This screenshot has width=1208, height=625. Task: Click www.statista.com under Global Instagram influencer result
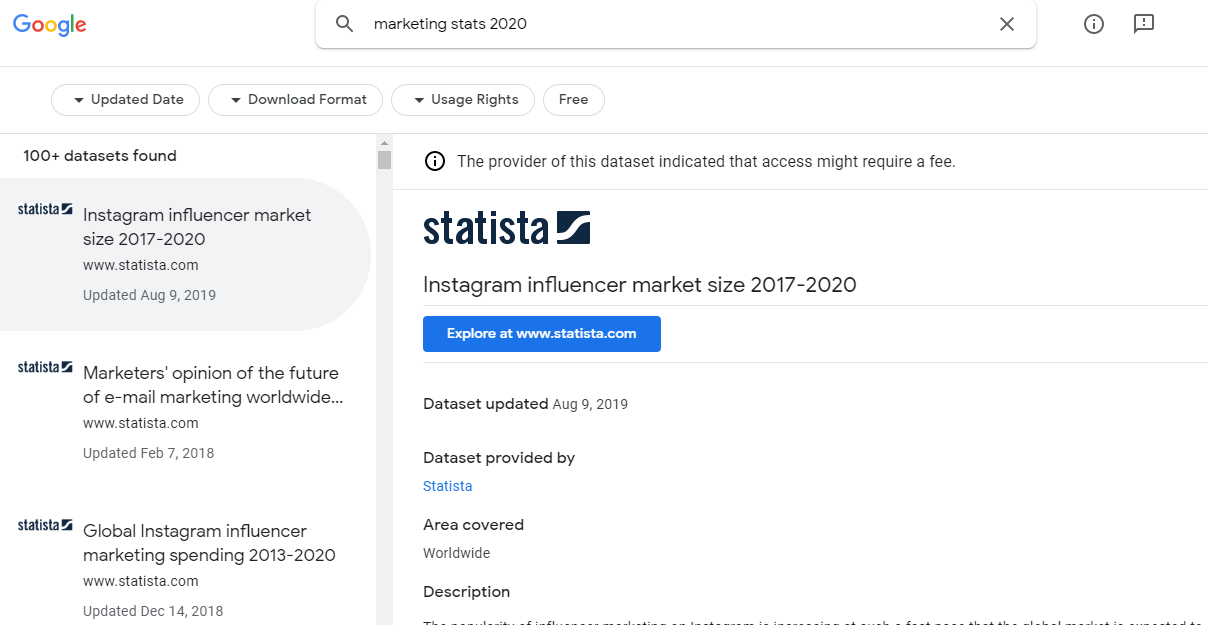141,581
